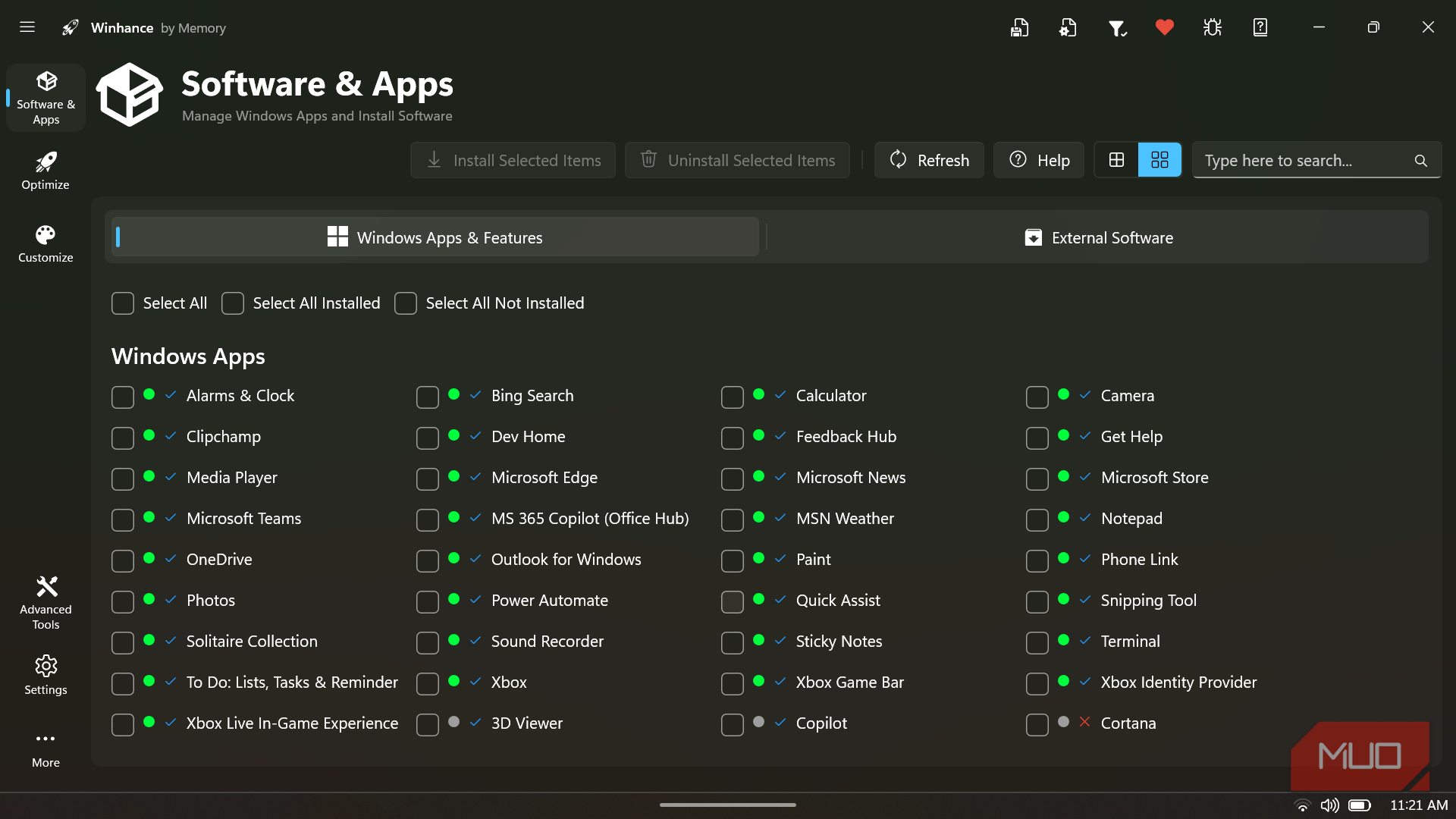The height and width of the screenshot is (819, 1456).
Task: Click the volume speaker icon in system tray
Action: click(1329, 805)
